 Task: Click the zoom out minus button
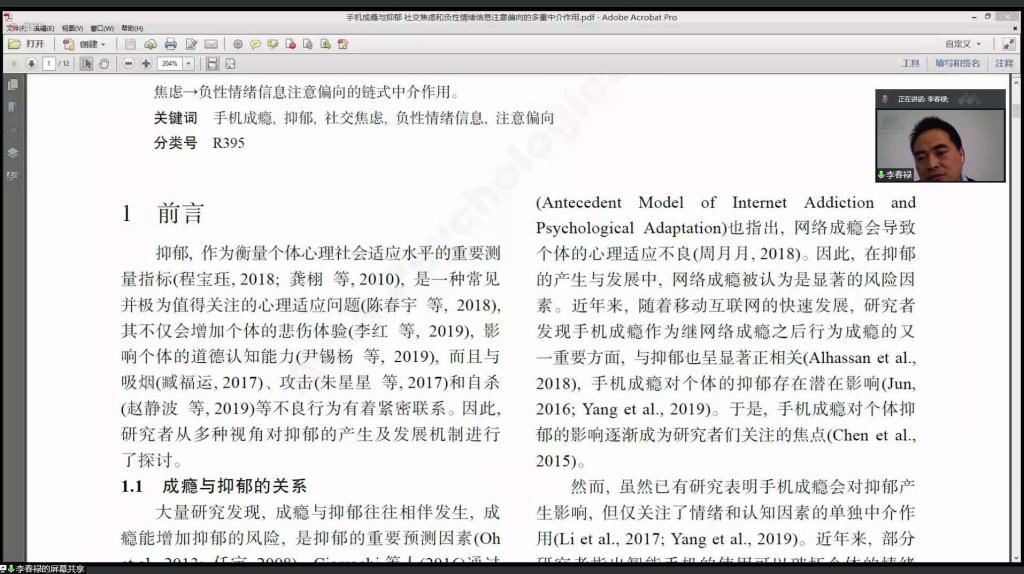point(129,63)
